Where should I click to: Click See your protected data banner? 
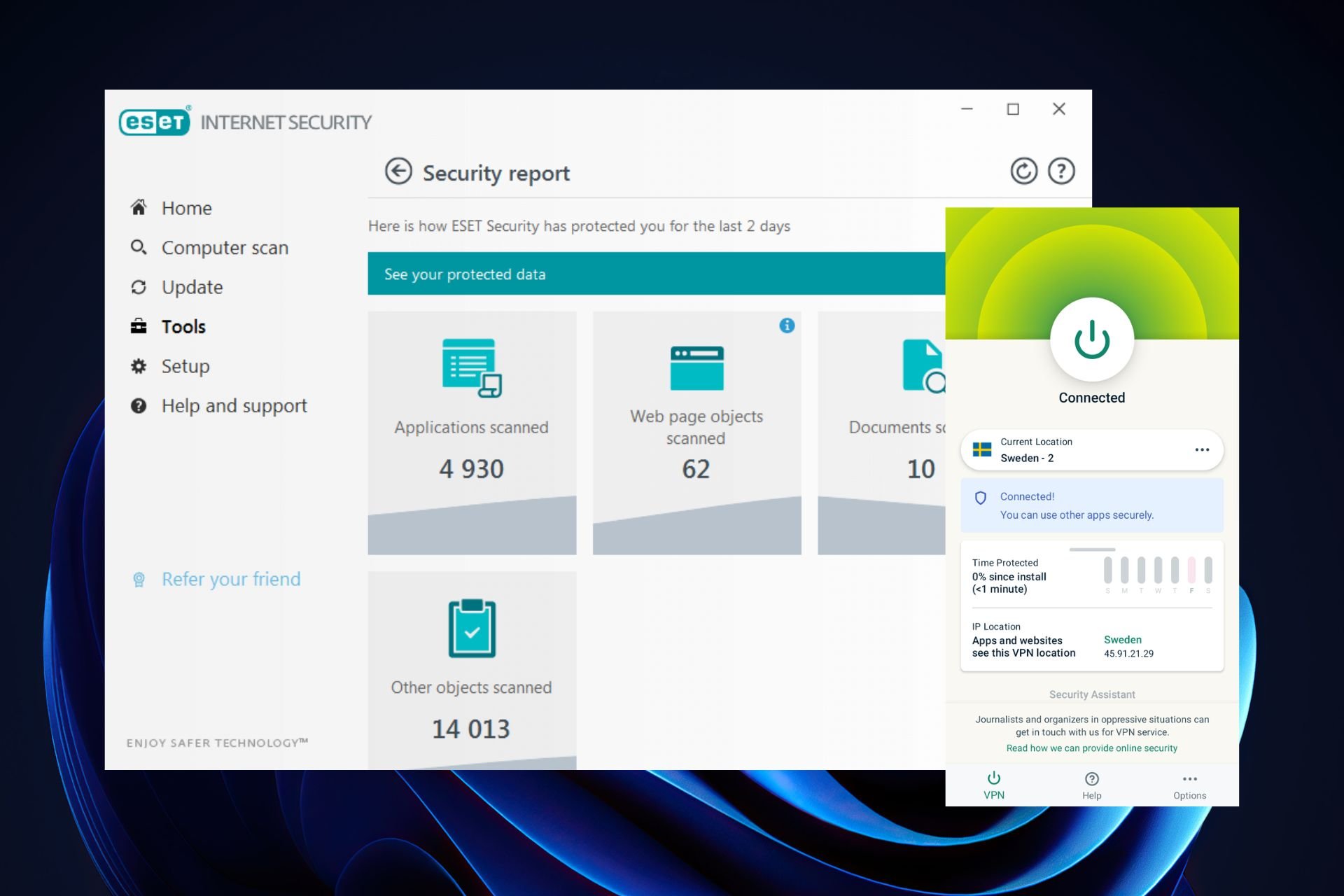(x=657, y=274)
